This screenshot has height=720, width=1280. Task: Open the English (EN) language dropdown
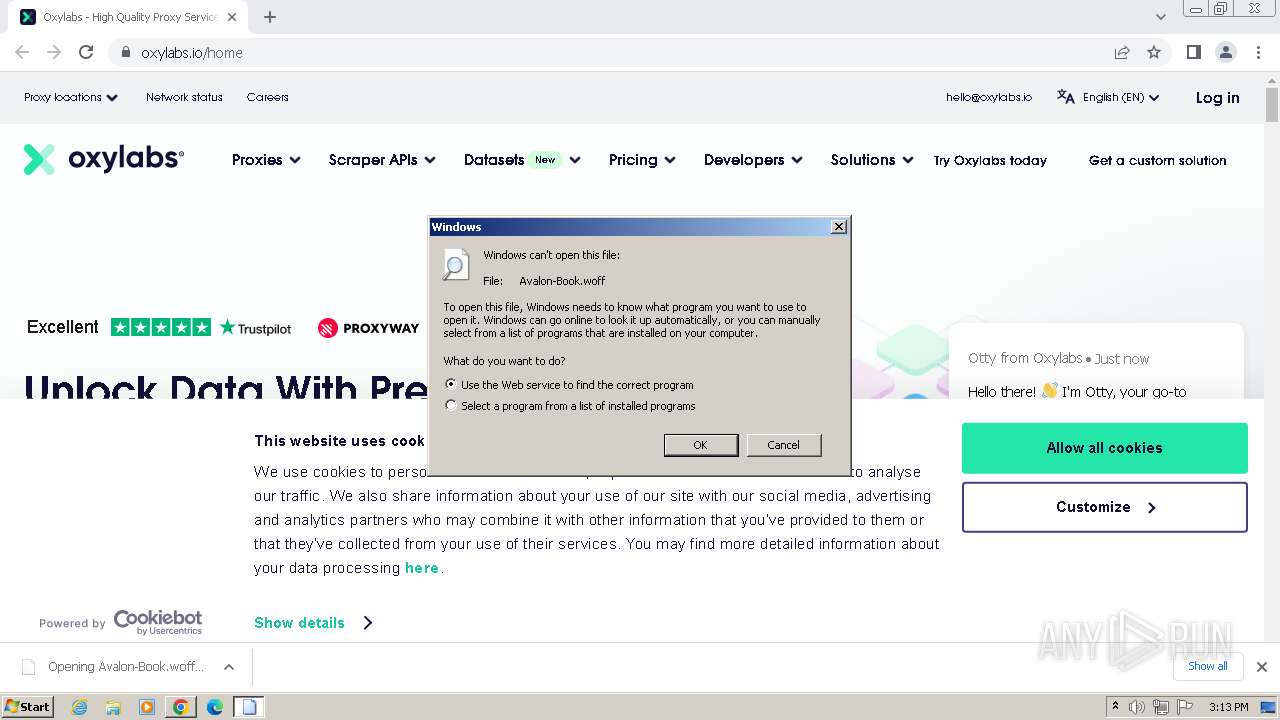click(x=1121, y=97)
